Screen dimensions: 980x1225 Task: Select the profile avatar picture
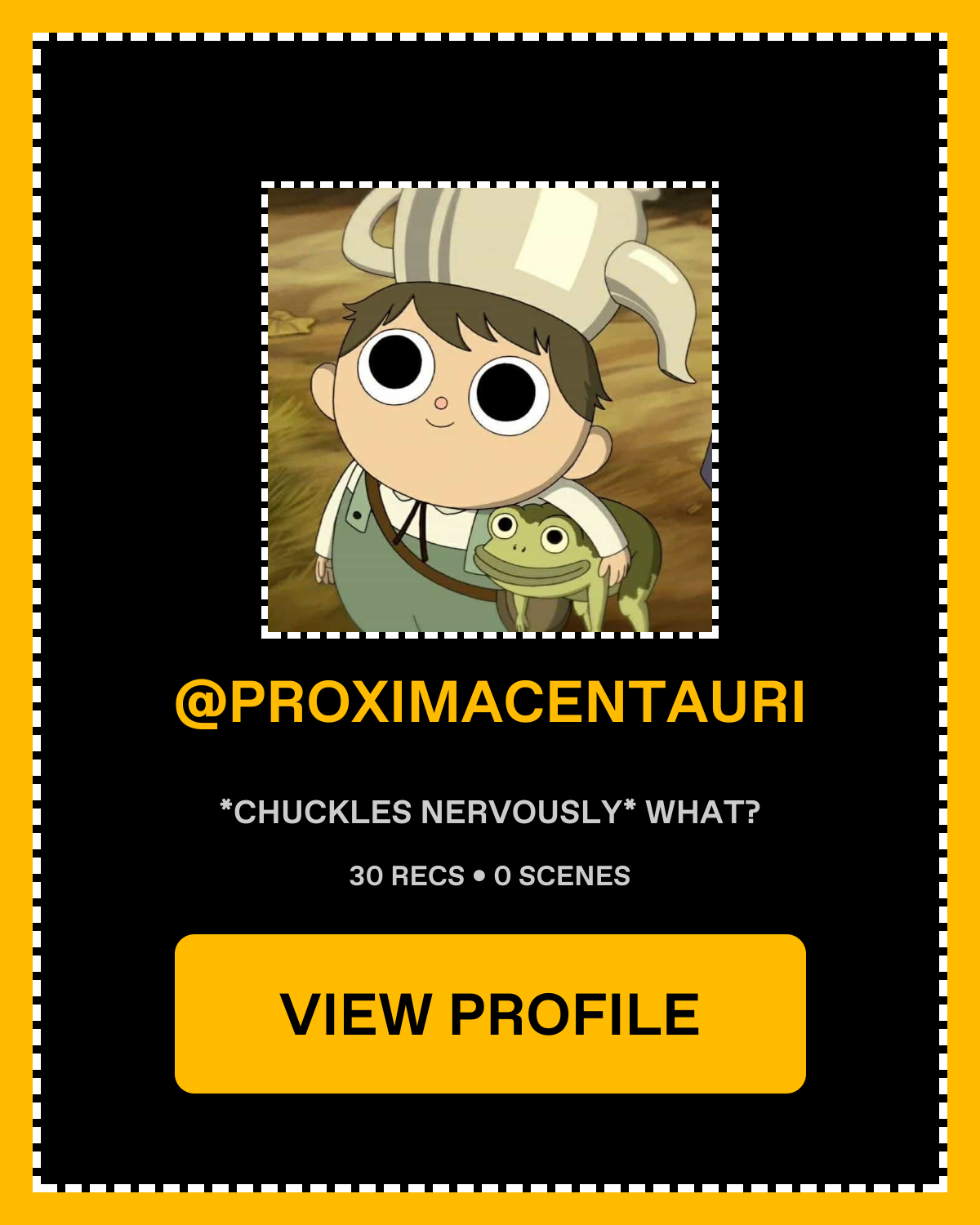(x=490, y=410)
